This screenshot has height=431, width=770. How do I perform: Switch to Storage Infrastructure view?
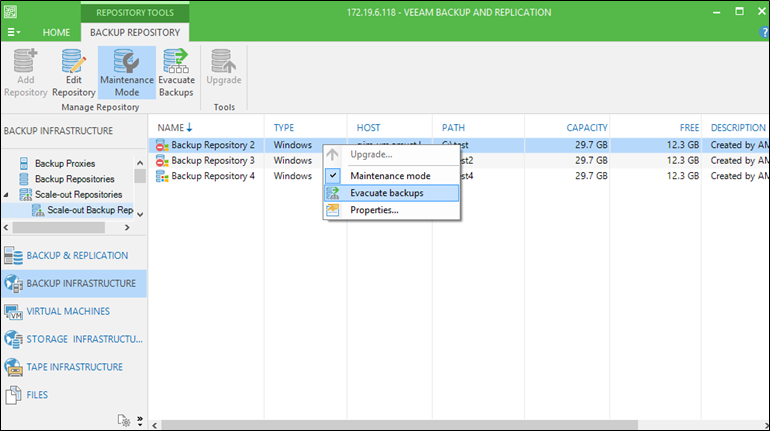coord(80,339)
